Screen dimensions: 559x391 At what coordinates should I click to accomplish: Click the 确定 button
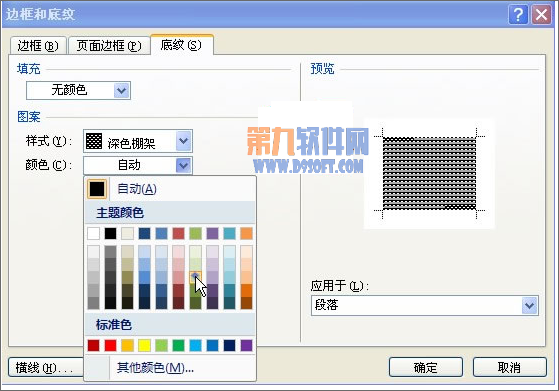pyautogui.click(x=426, y=367)
